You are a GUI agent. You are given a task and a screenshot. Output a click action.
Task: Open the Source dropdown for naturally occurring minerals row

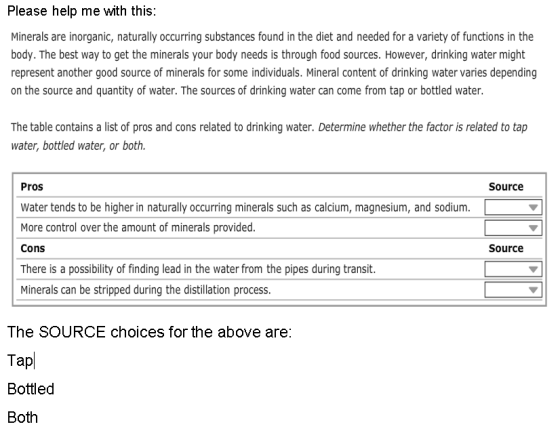tap(513, 207)
